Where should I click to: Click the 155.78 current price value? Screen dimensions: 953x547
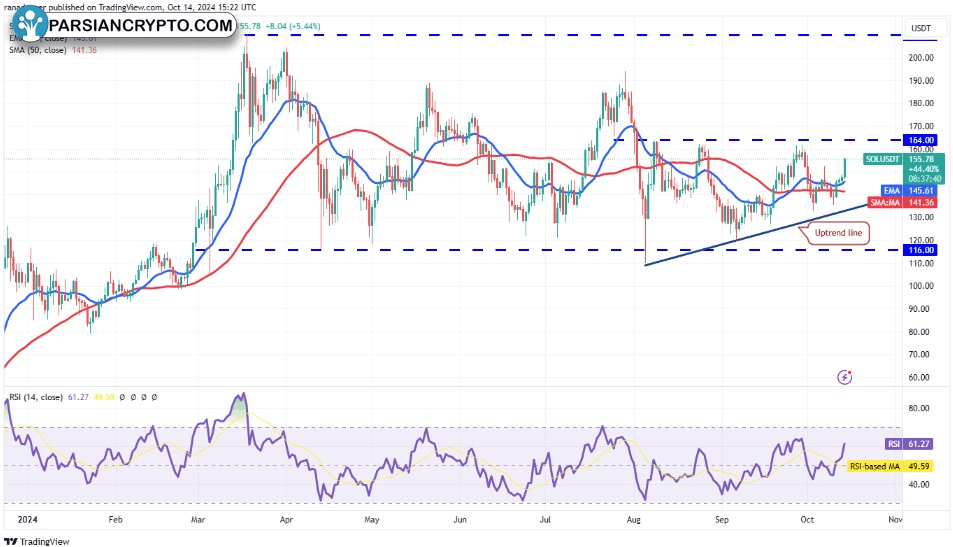(x=921, y=159)
